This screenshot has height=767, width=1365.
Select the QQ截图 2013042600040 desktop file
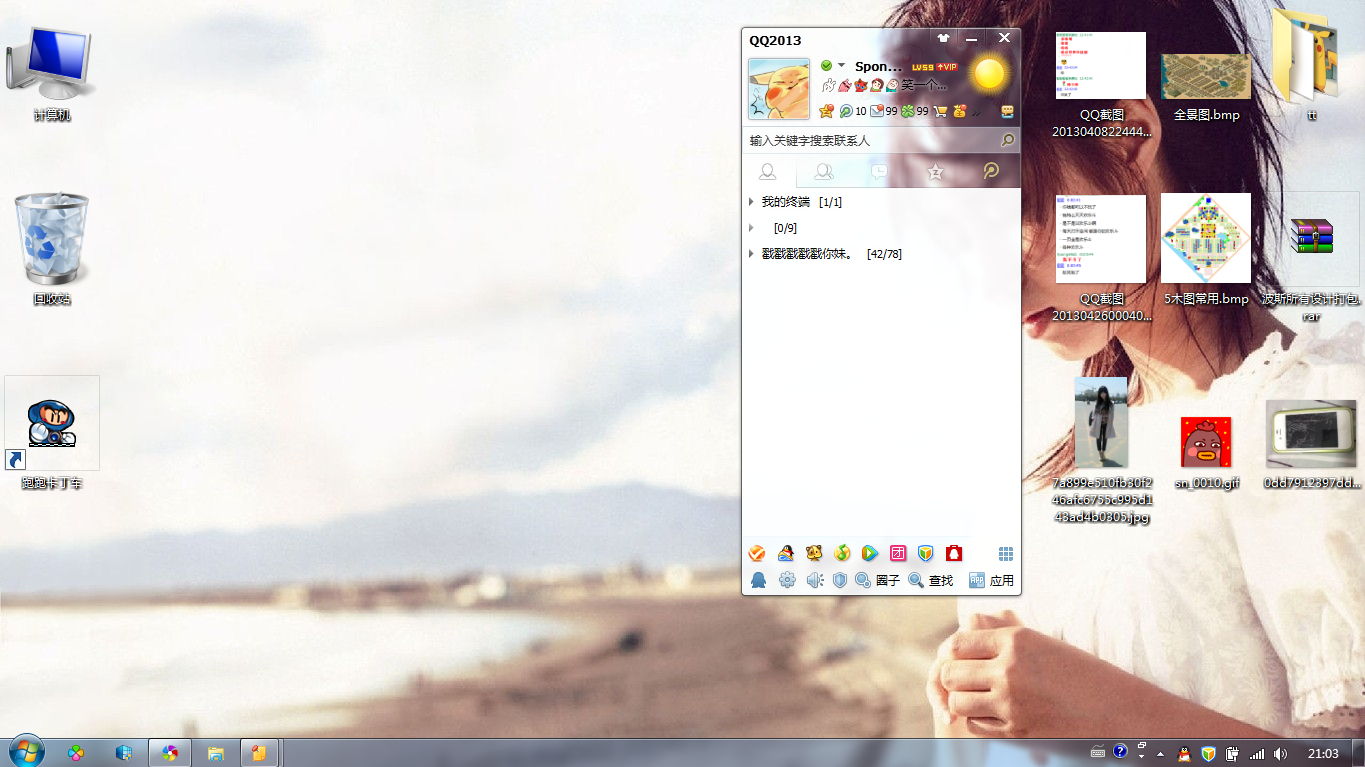(1101, 258)
